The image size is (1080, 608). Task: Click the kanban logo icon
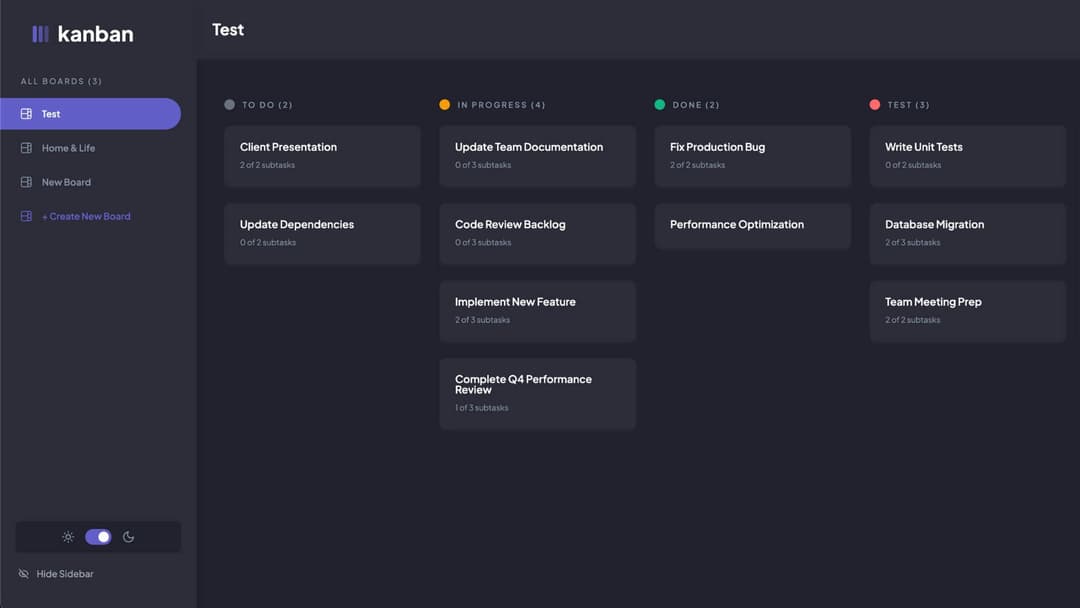pos(40,33)
